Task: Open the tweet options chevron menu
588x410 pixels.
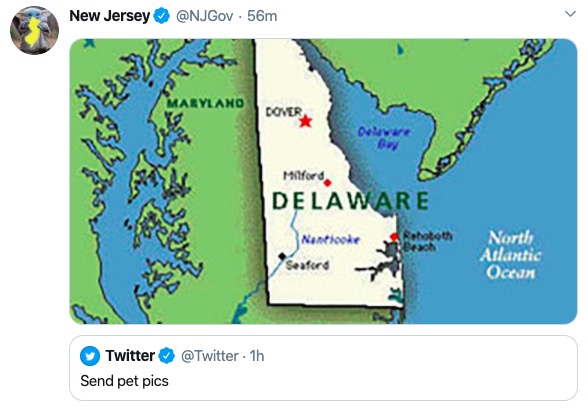Action: tap(570, 14)
